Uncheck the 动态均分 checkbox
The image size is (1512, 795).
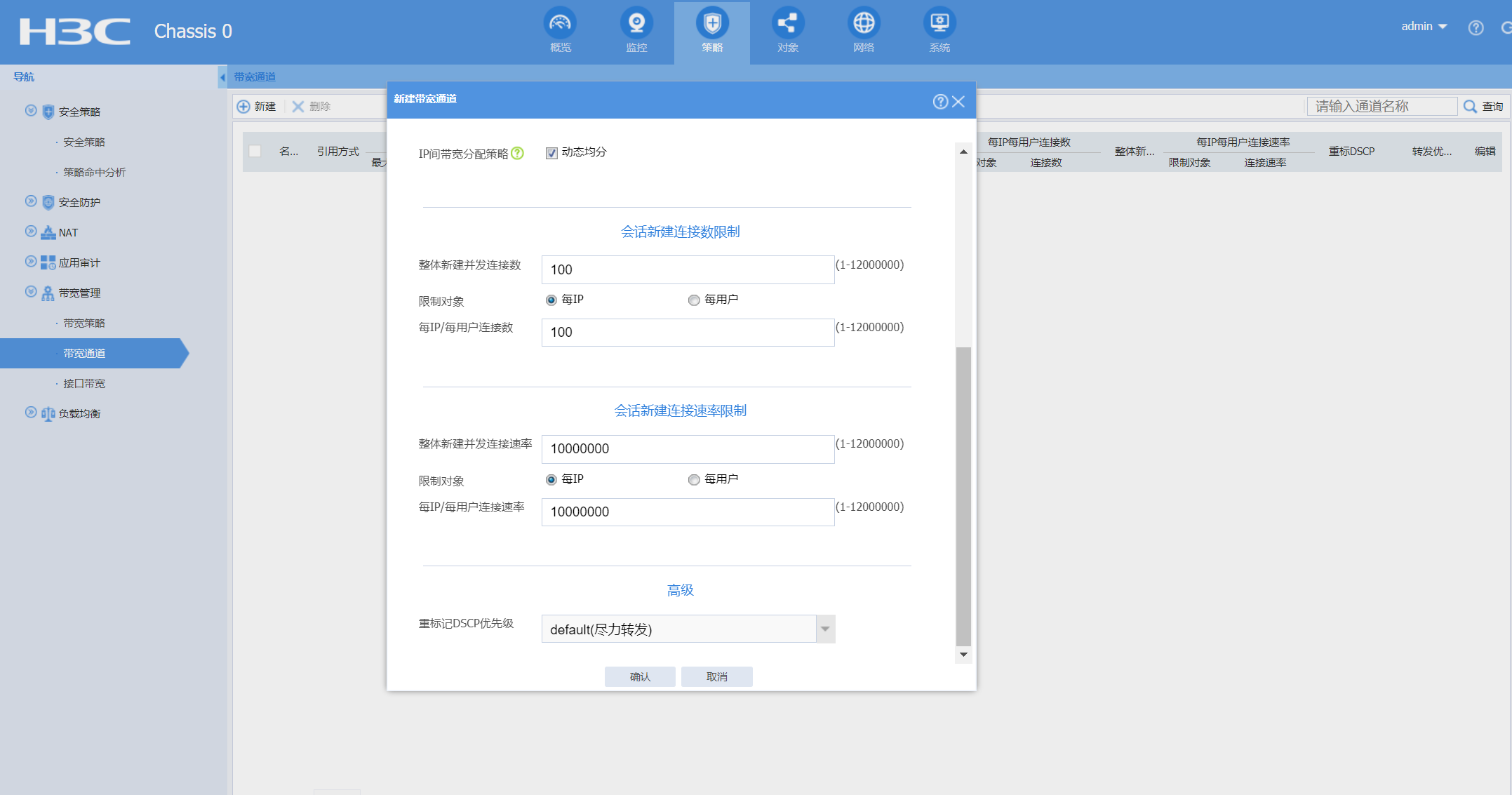pyautogui.click(x=551, y=153)
